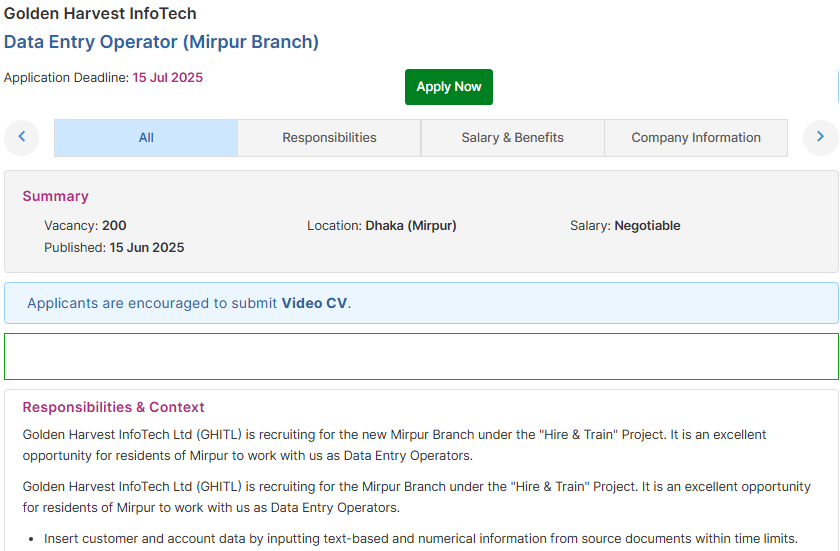This screenshot has height=551, width=840.
Task: Click the right chevron arrow beside tabs
Action: click(820, 138)
